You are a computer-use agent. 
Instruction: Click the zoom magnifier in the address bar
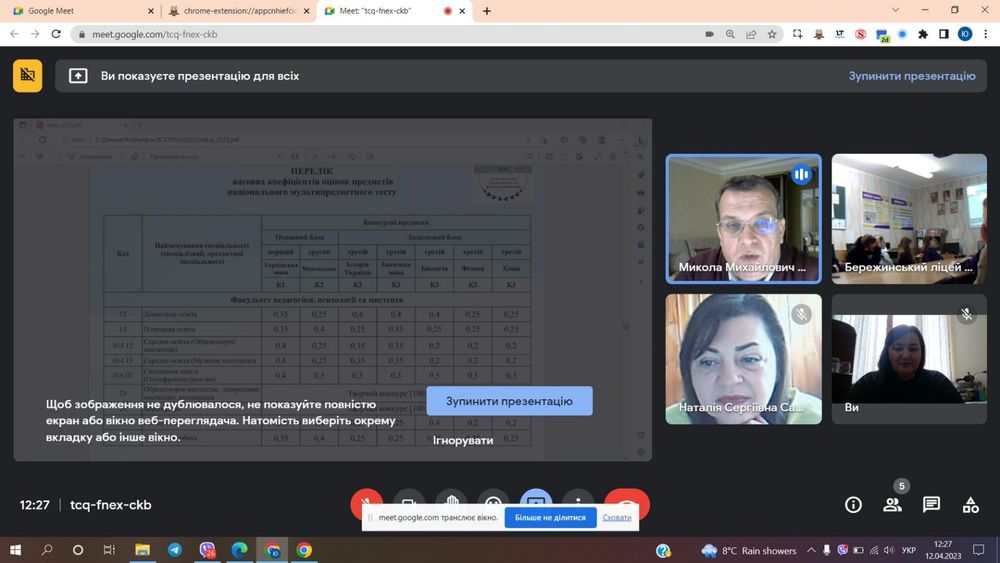[731, 34]
